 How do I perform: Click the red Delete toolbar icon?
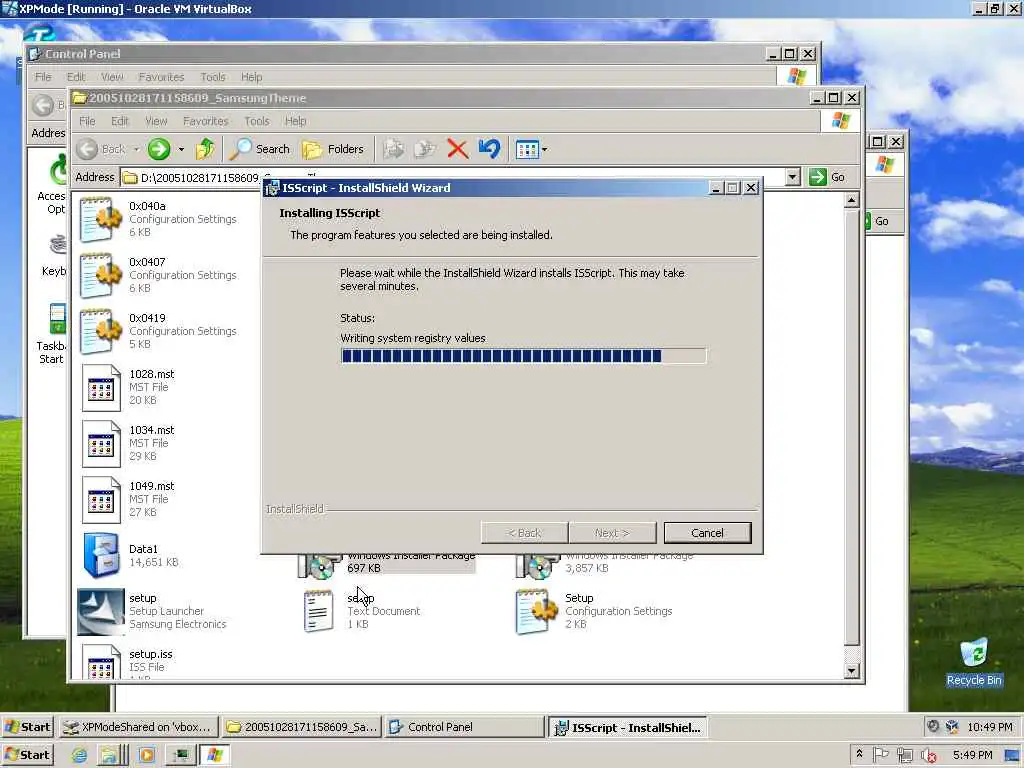[x=457, y=149]
